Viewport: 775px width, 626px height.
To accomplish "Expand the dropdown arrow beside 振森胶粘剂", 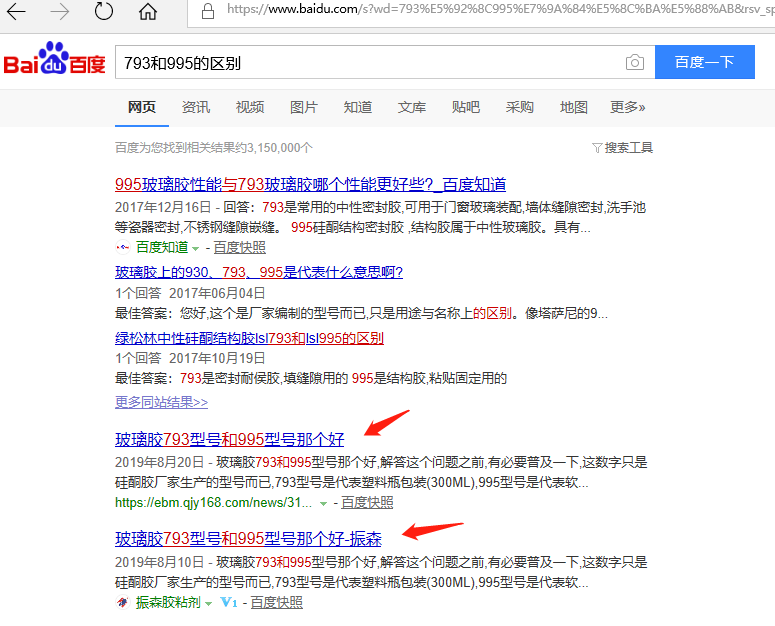I will pyautogui.click(x=208, y=603).
